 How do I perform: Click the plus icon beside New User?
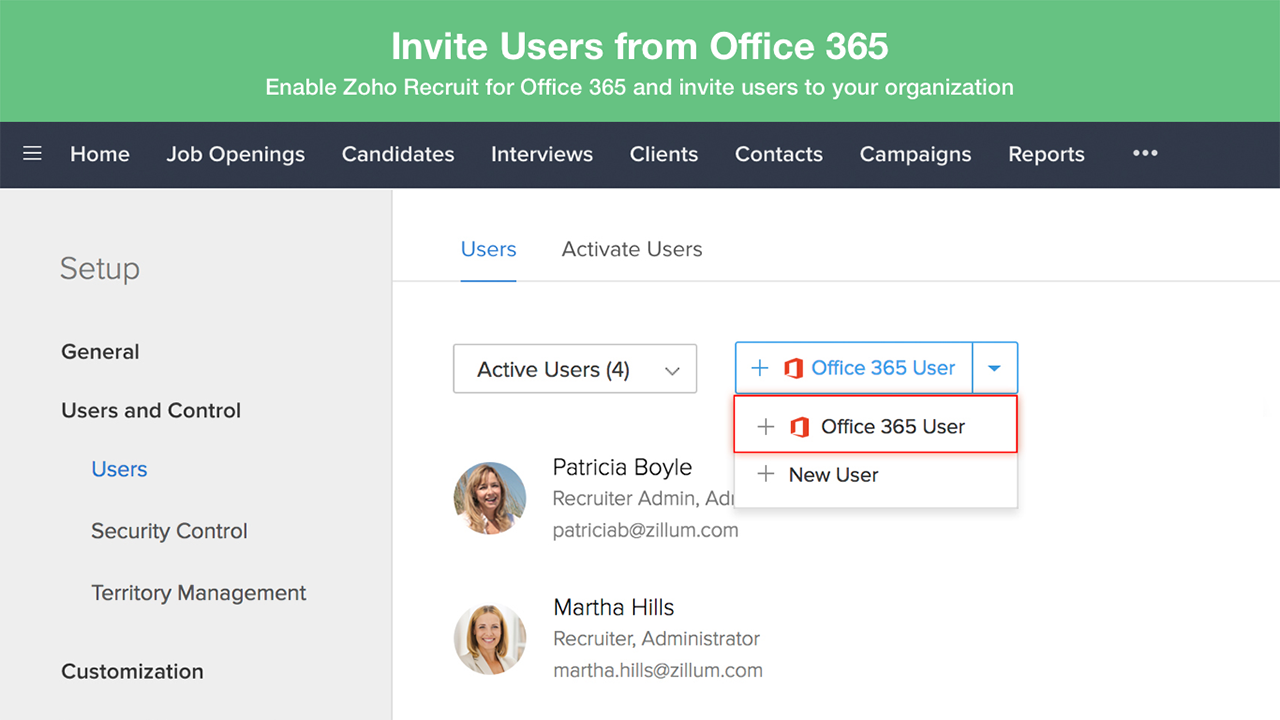coord(766,474)
